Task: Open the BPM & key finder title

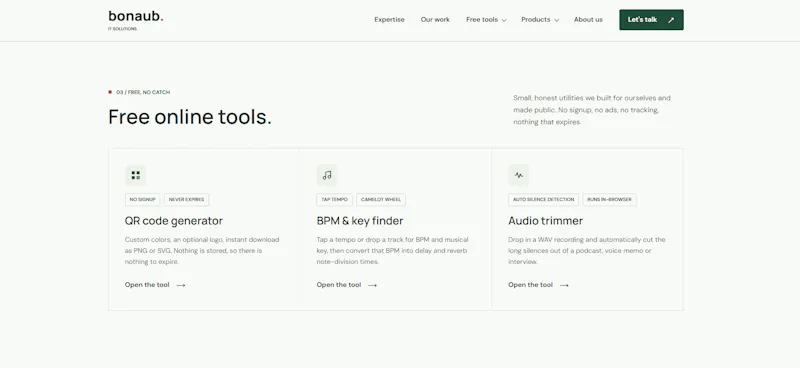Action: click(x=360, y=221)
